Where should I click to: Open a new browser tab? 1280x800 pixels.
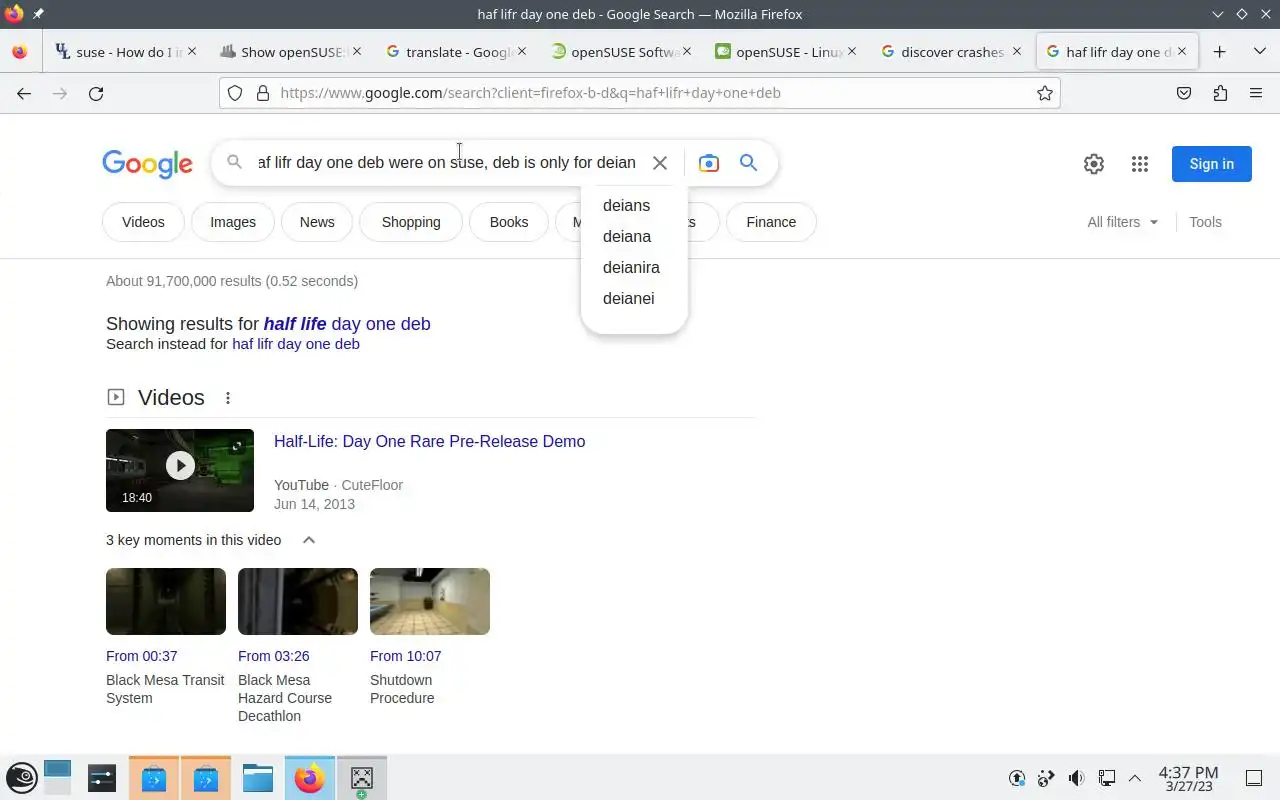pyautogui.click(x=1219, y=52)
